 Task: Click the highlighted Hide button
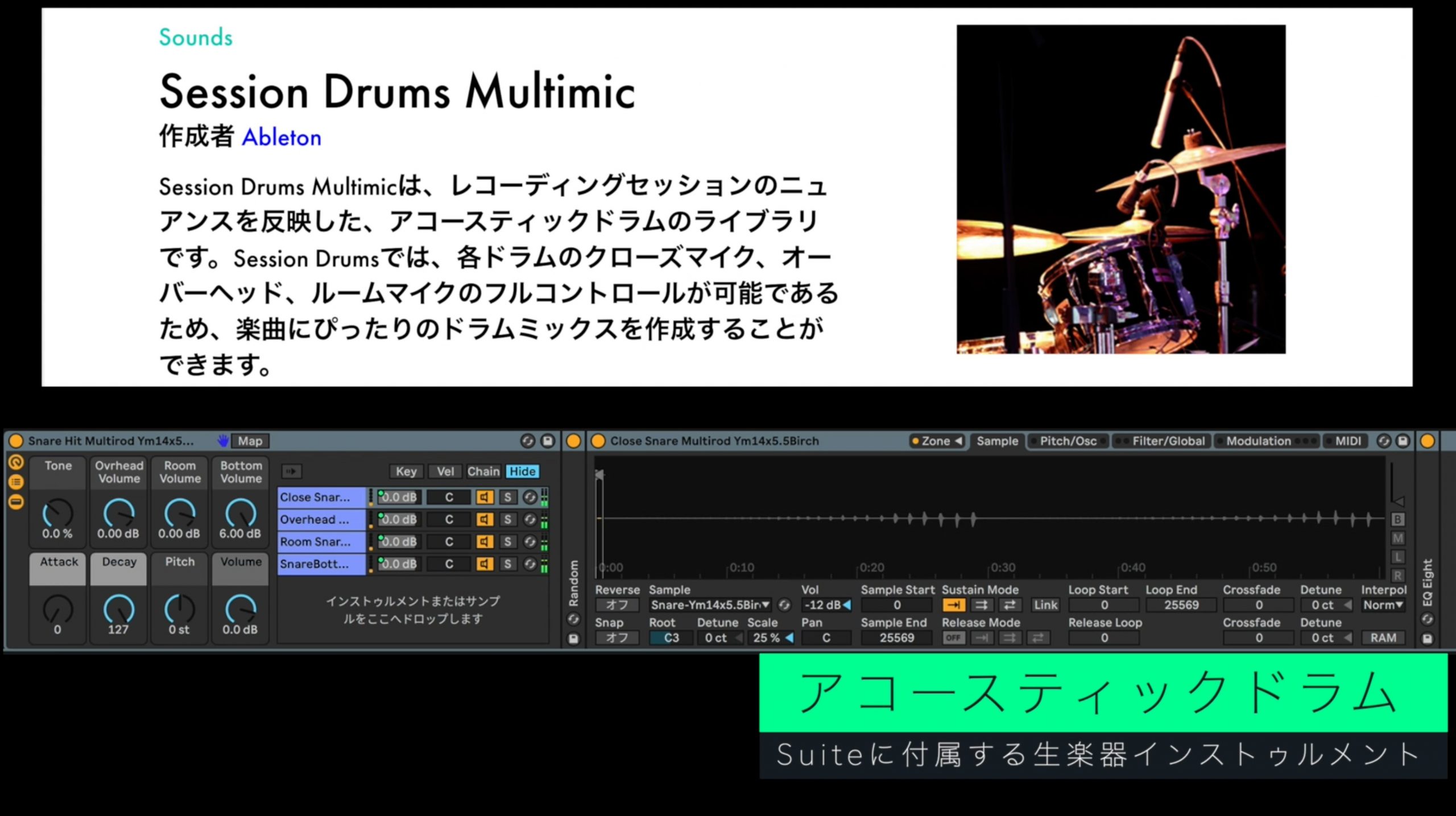(522, 471)
